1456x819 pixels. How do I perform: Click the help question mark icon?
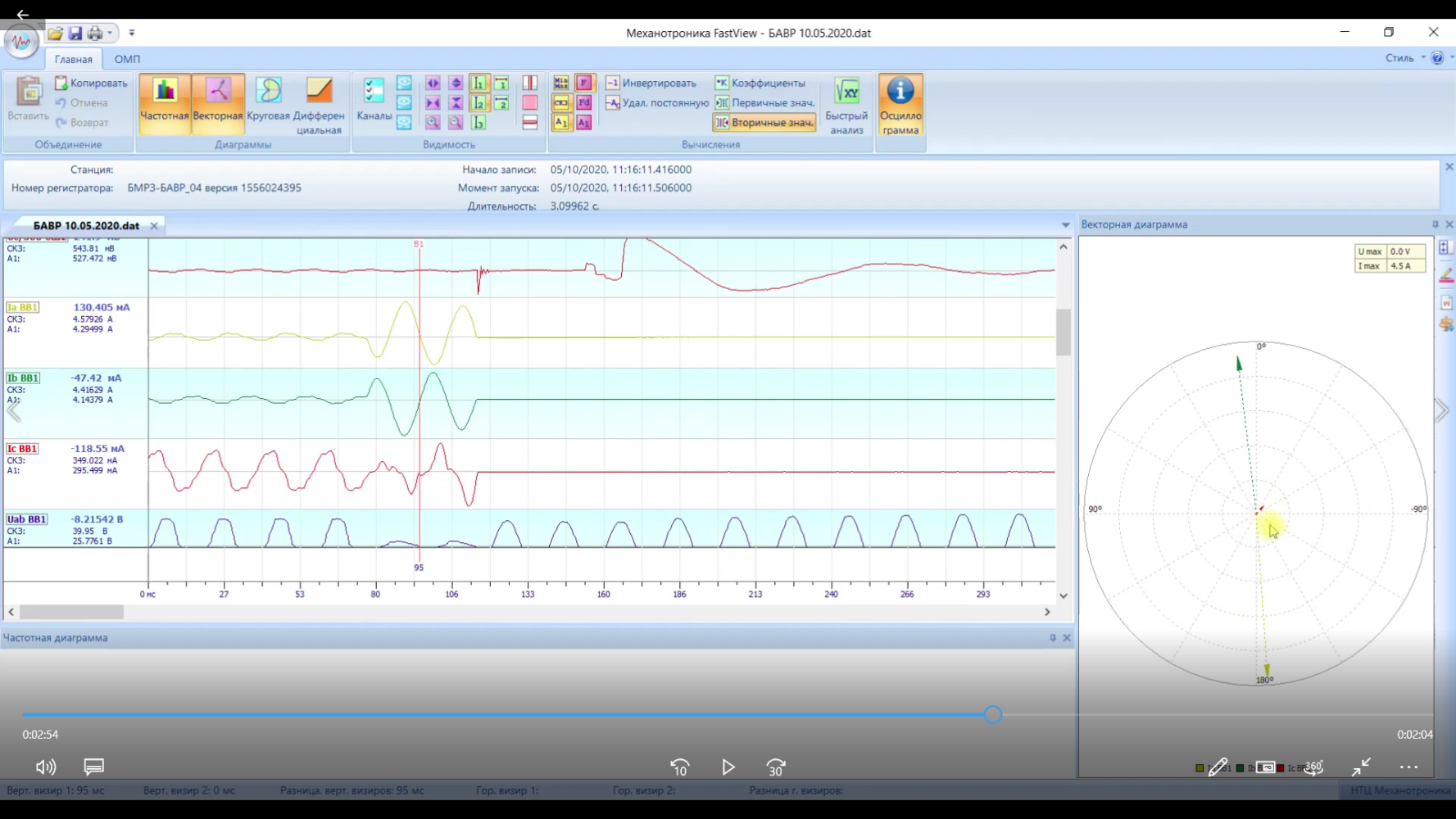pos(1437,58)
